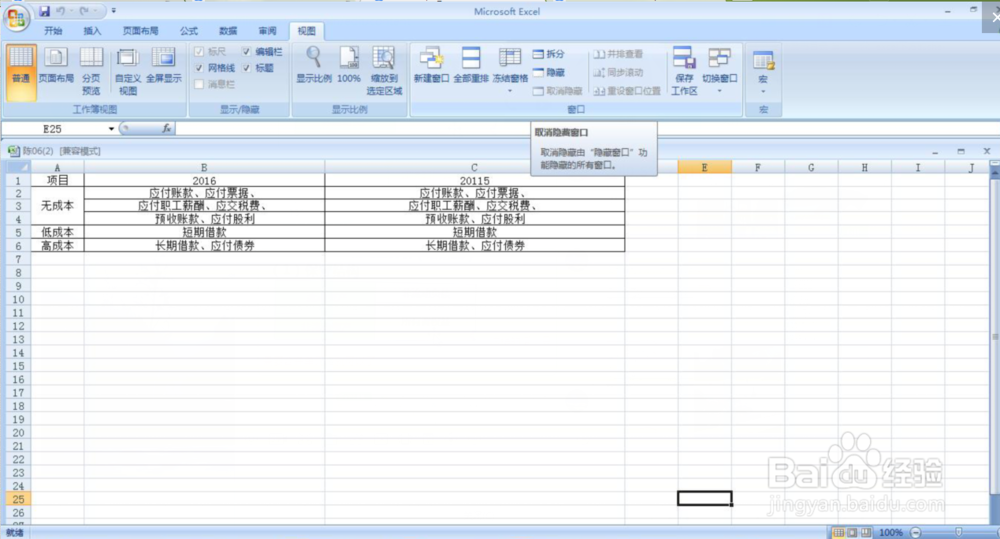Open the View (视图) tab
The height and width of the screenshot is (539, 1000).
point(306,31)
